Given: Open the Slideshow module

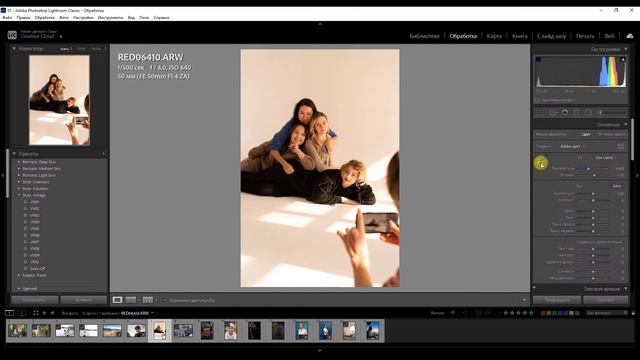Looking at the screenshot, I should 551,36.
